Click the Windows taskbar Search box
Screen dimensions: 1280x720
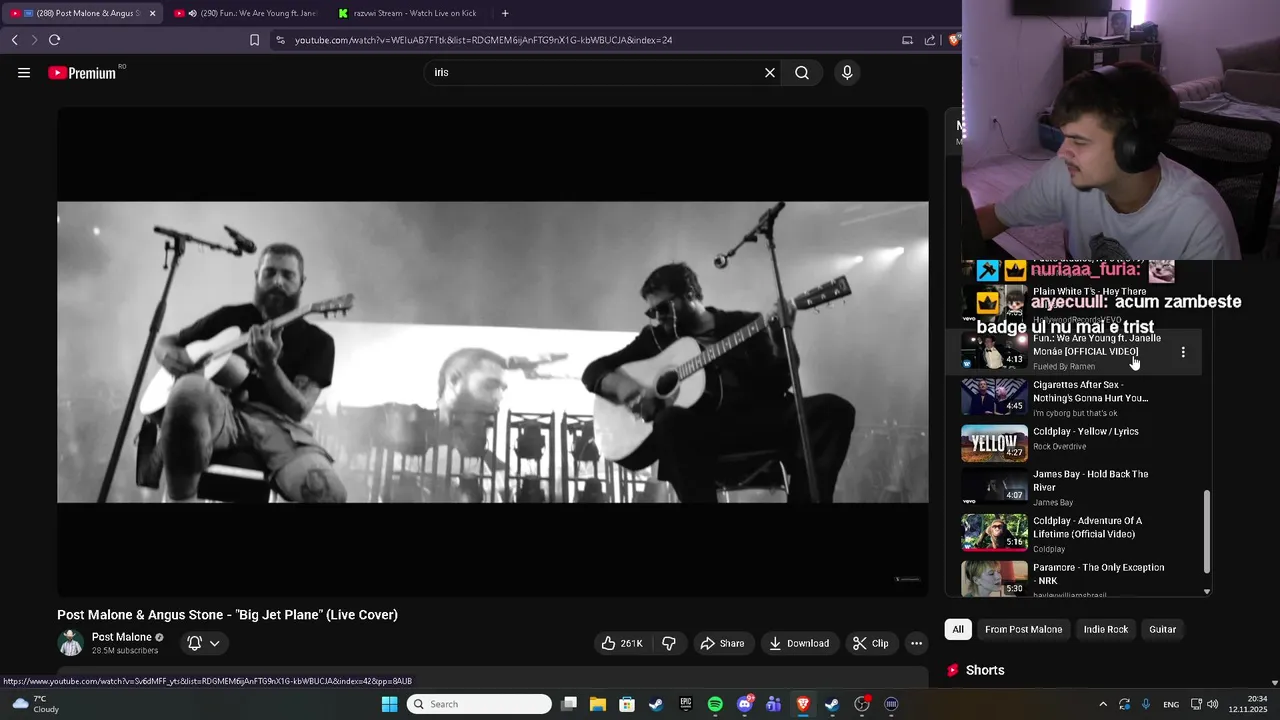(480, 704)
